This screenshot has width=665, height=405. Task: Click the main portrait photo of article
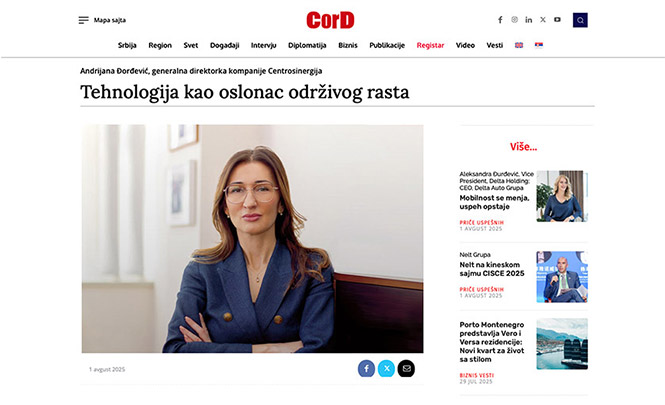252,239
